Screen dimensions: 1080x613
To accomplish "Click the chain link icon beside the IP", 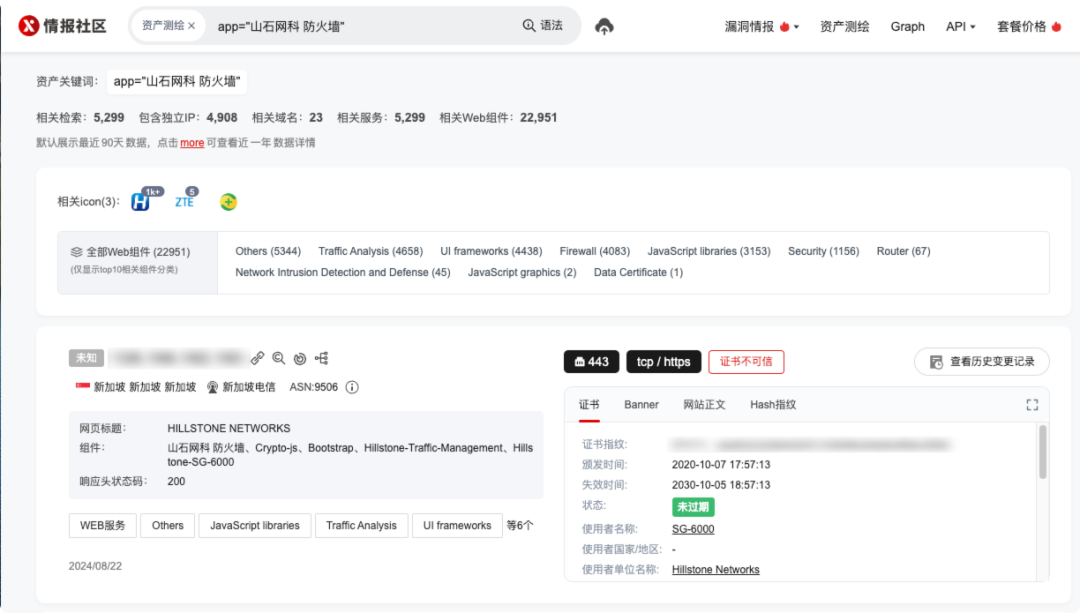I will point(257,358).
